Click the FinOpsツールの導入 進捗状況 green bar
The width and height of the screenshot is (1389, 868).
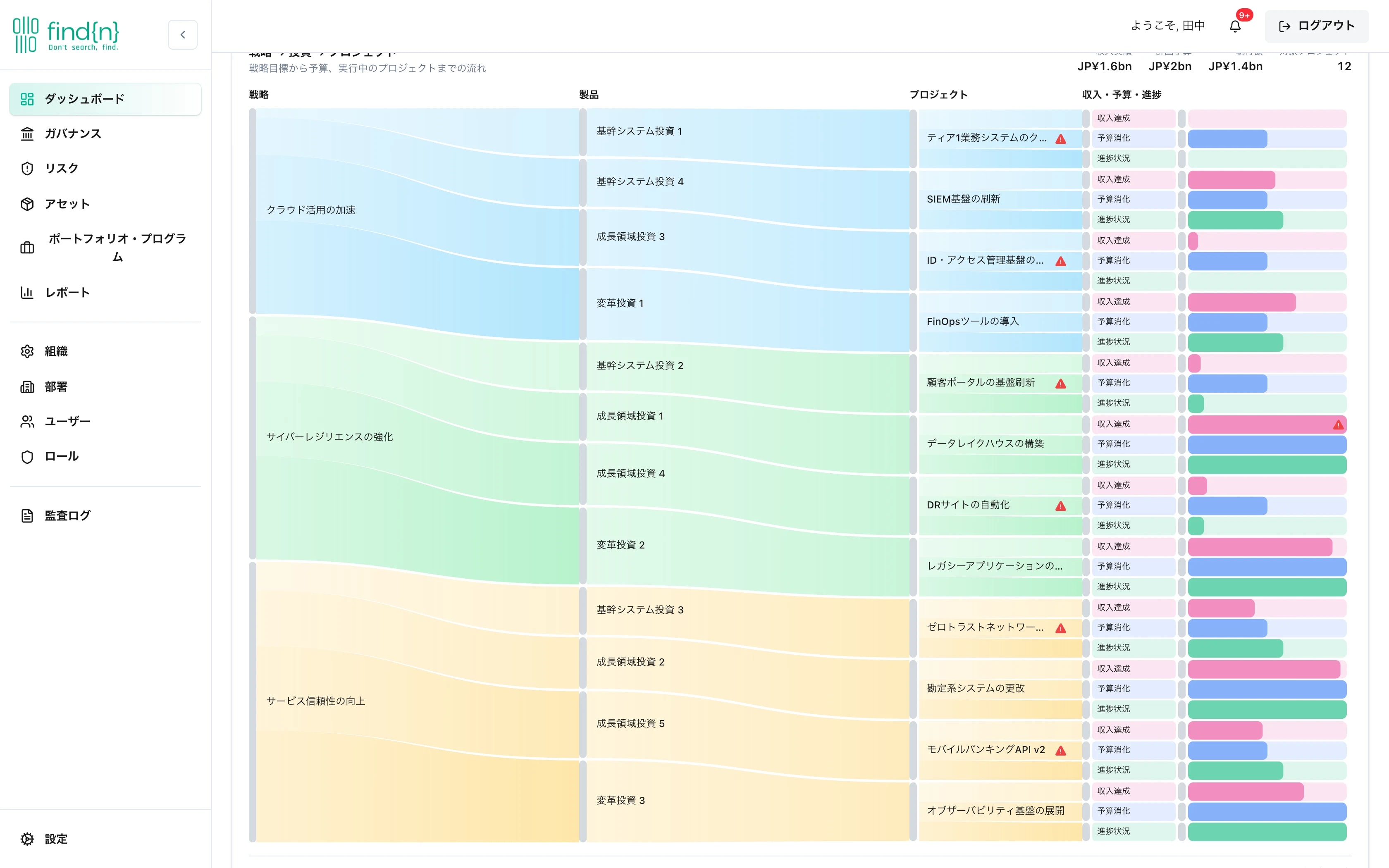tap(1235, 342)
